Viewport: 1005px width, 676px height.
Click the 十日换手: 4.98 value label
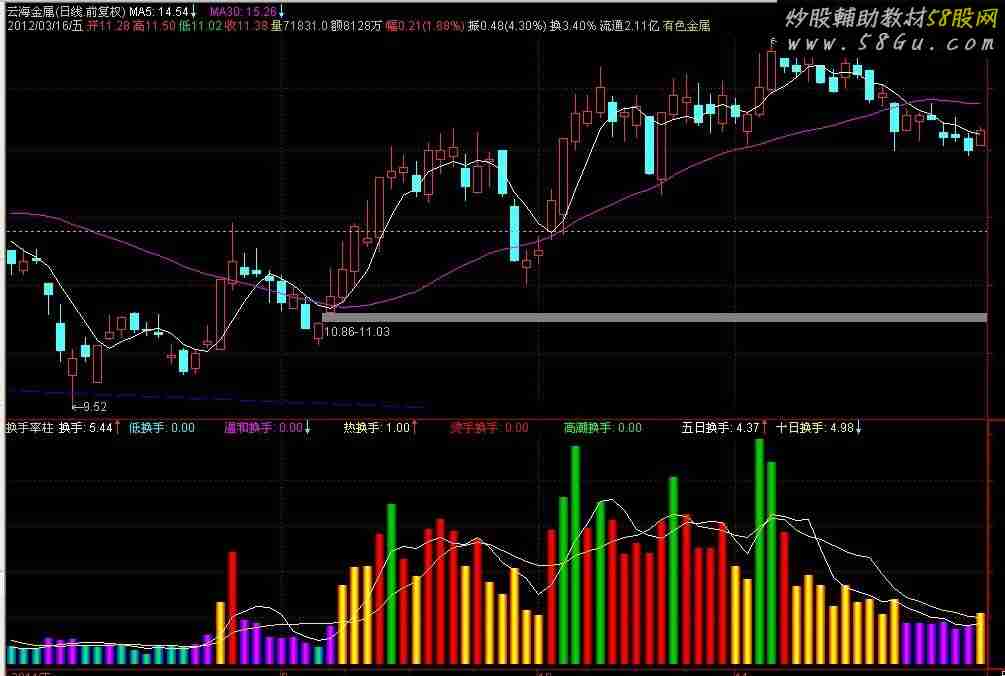[815, 427]
